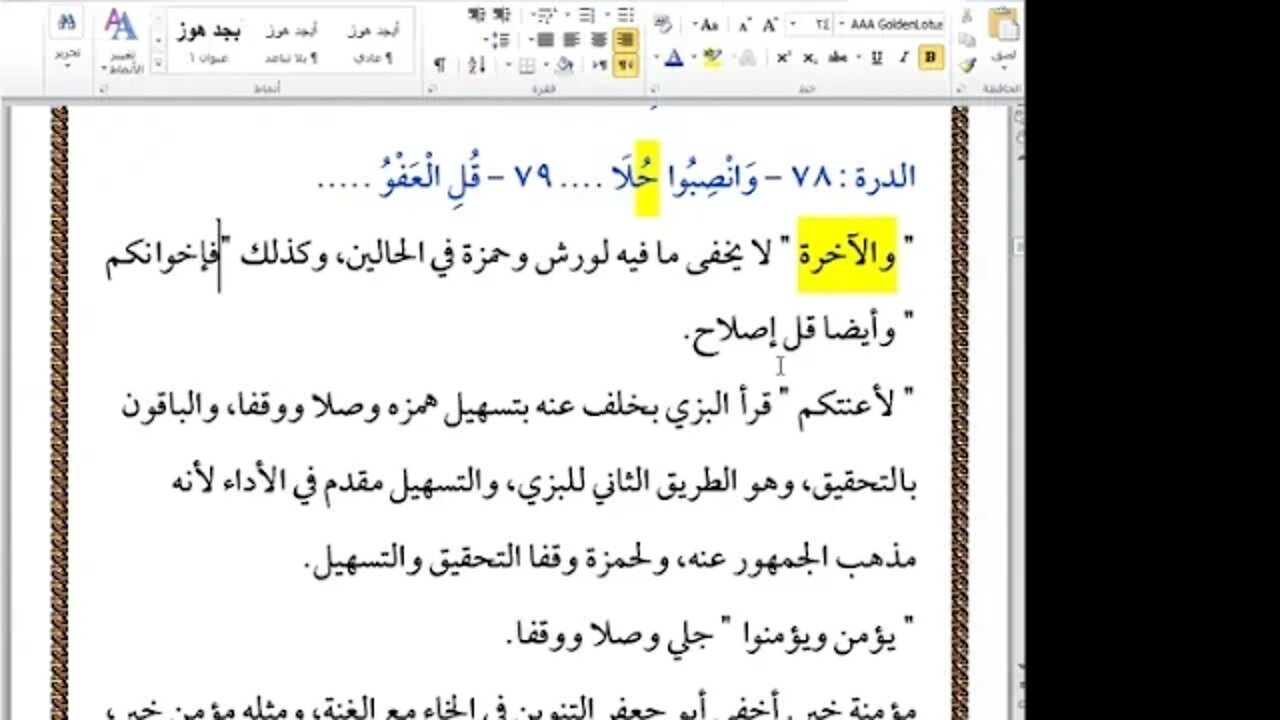
Task: Open the Clipboard pane launcher
Action: (961, 88)
